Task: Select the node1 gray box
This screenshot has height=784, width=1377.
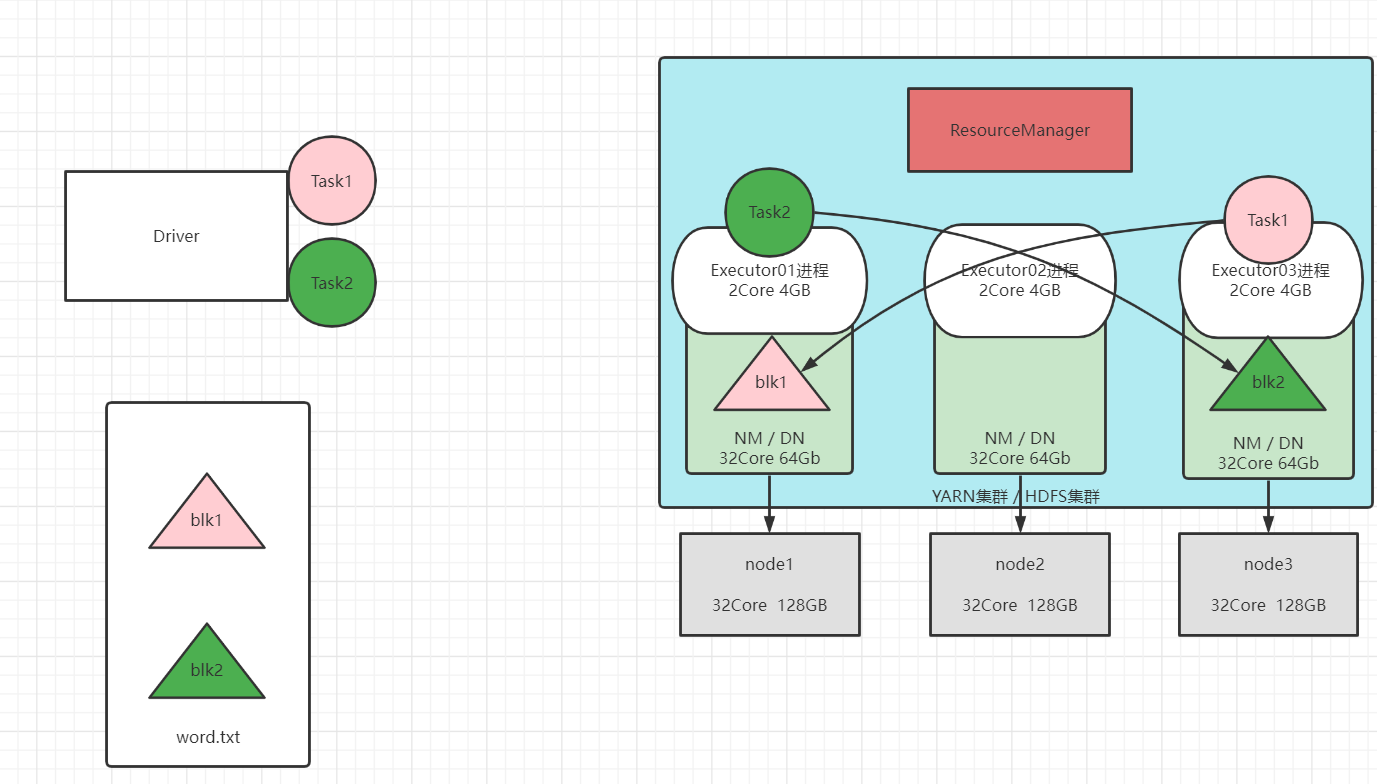Action: point(770,584)
